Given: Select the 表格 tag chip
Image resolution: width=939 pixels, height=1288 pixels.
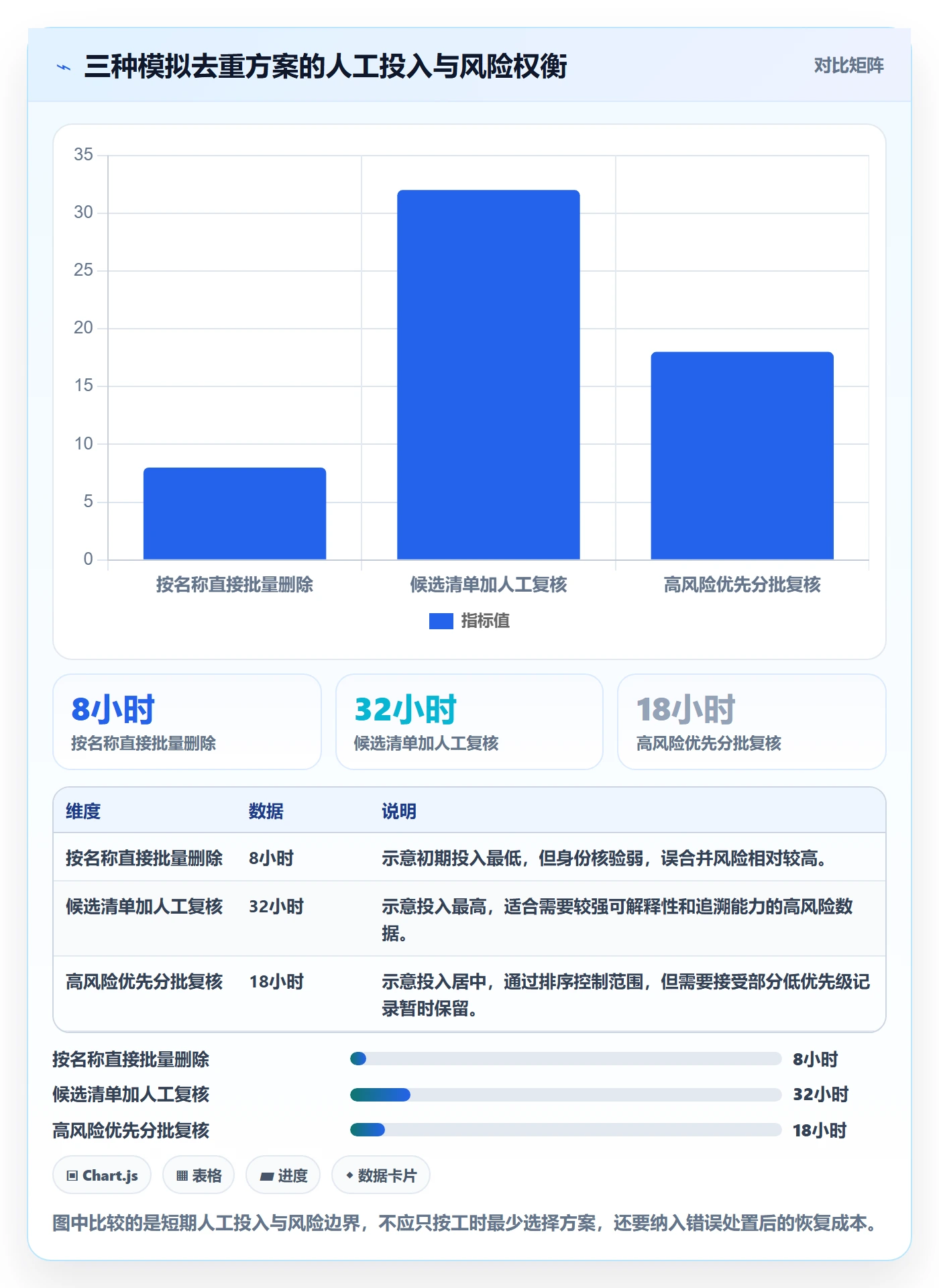Looking at the screenshot, I should click(199, 1175).
